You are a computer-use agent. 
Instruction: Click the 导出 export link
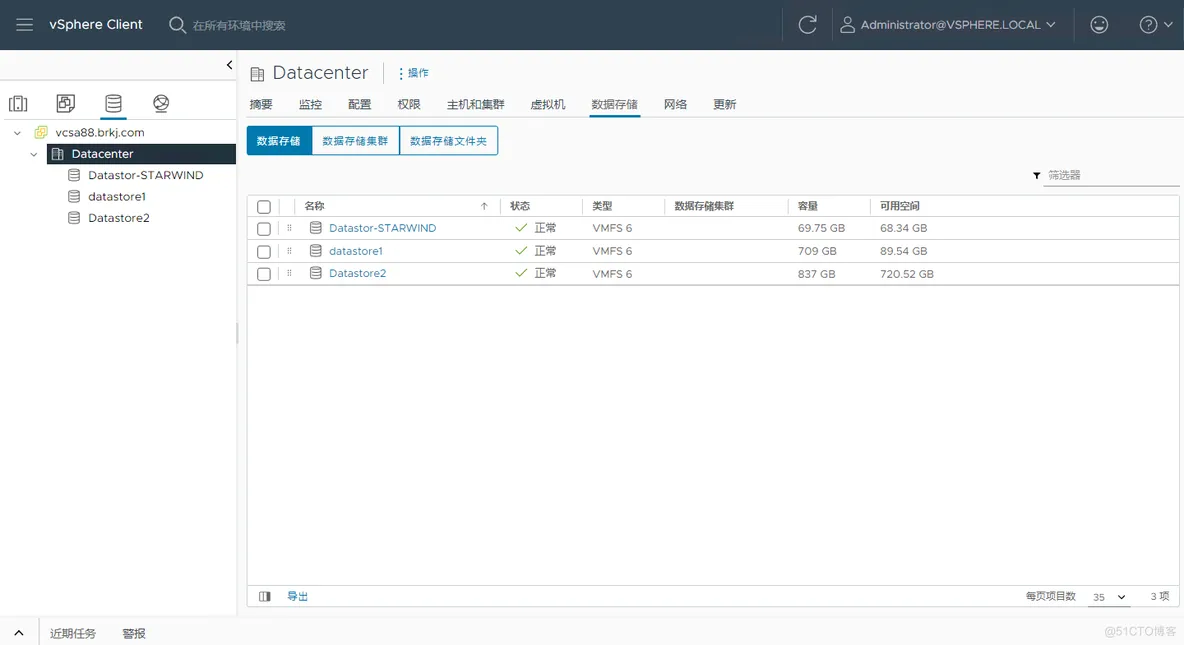tap(298, 597)
